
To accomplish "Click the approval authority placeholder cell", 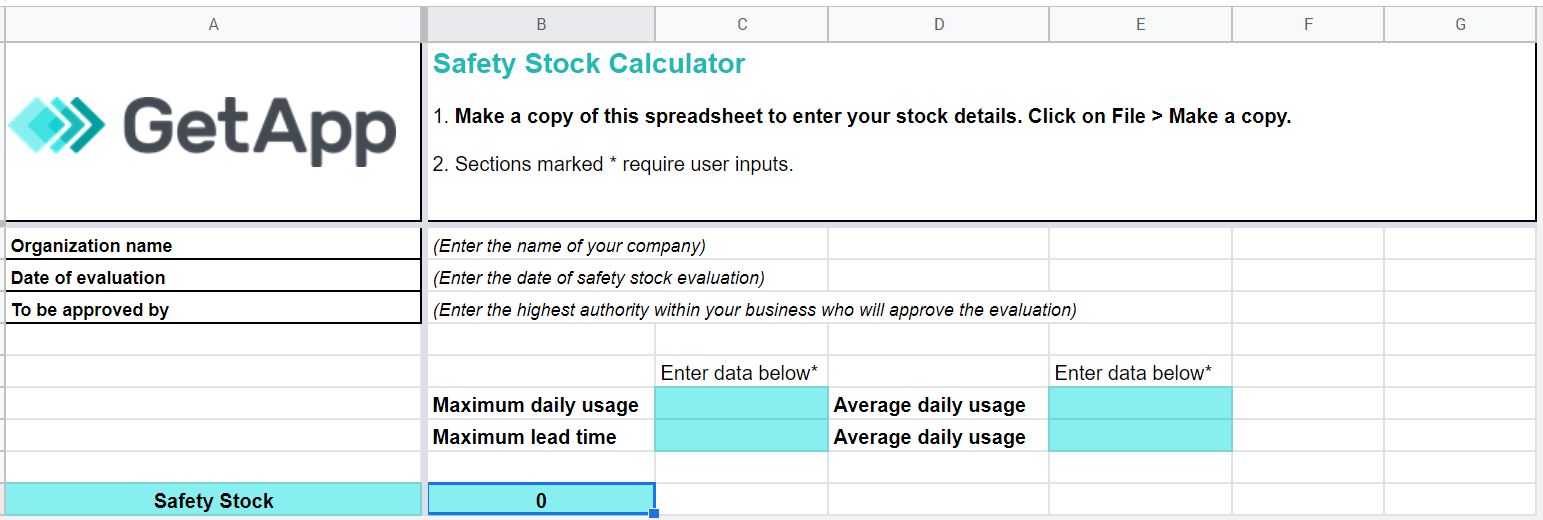I will pyautogui.click(x=754, y=310).
